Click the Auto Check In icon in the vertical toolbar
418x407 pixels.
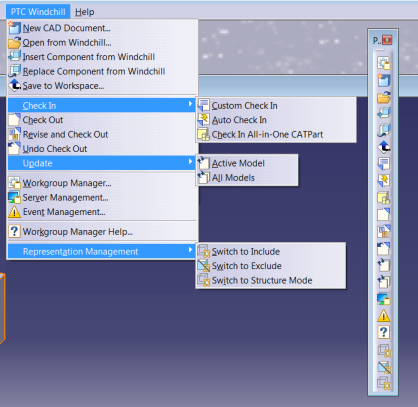click(x=384, y=181)
